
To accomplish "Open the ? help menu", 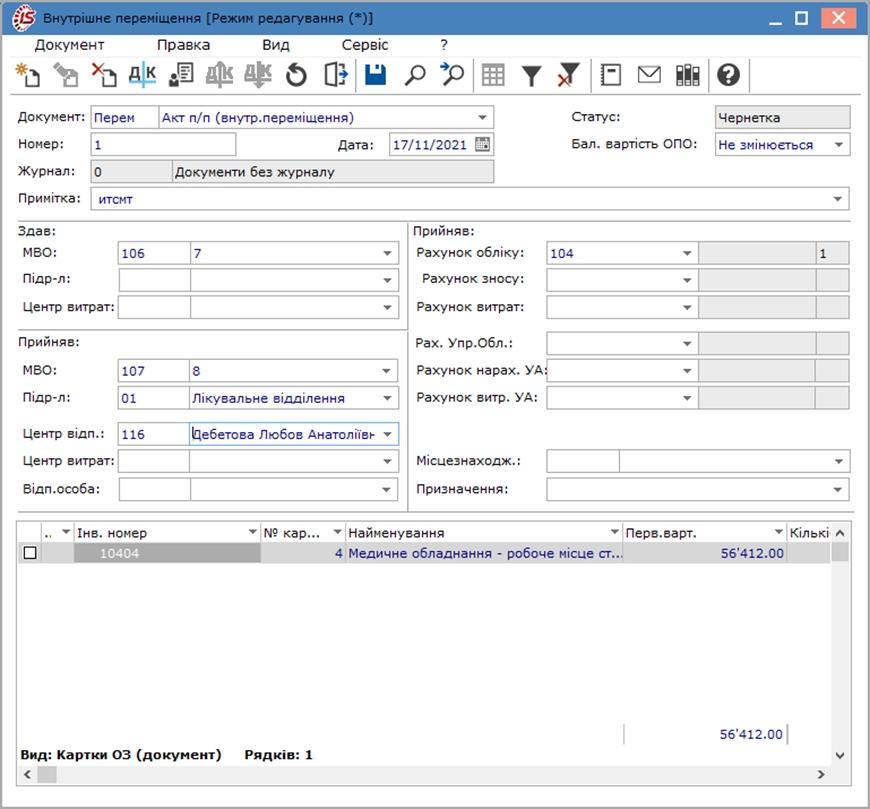I will [x=444, y=45].
